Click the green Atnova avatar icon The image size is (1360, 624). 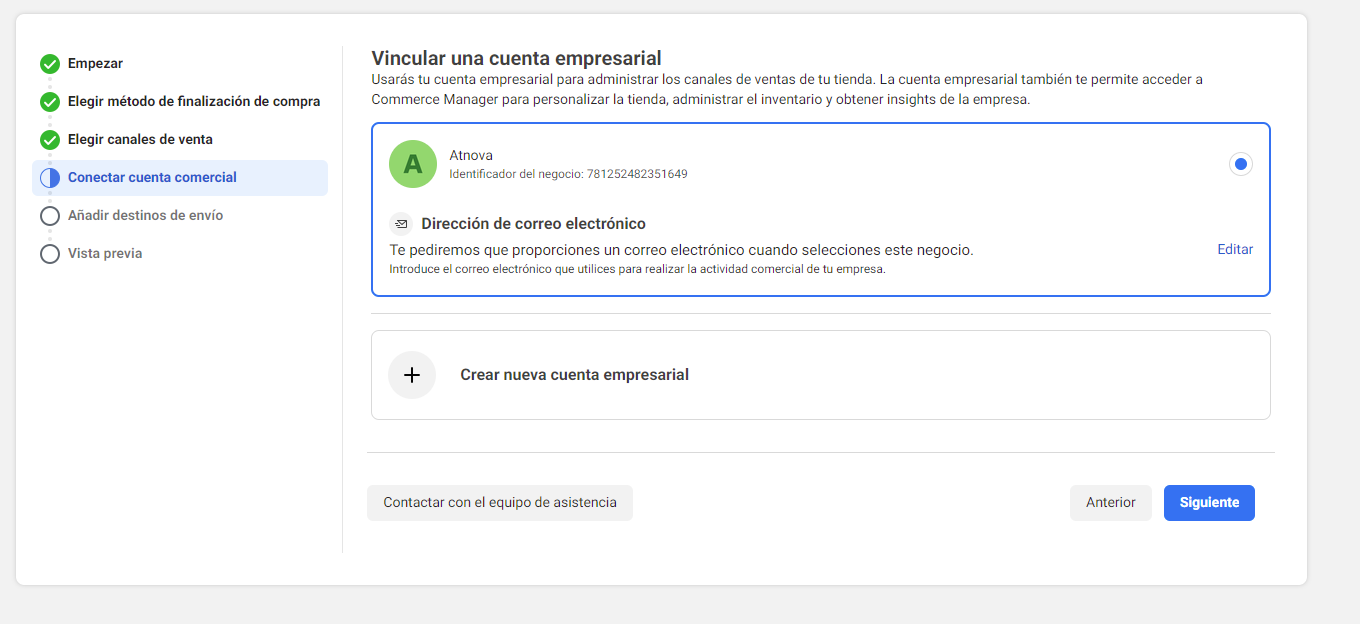tap(413, 164)
